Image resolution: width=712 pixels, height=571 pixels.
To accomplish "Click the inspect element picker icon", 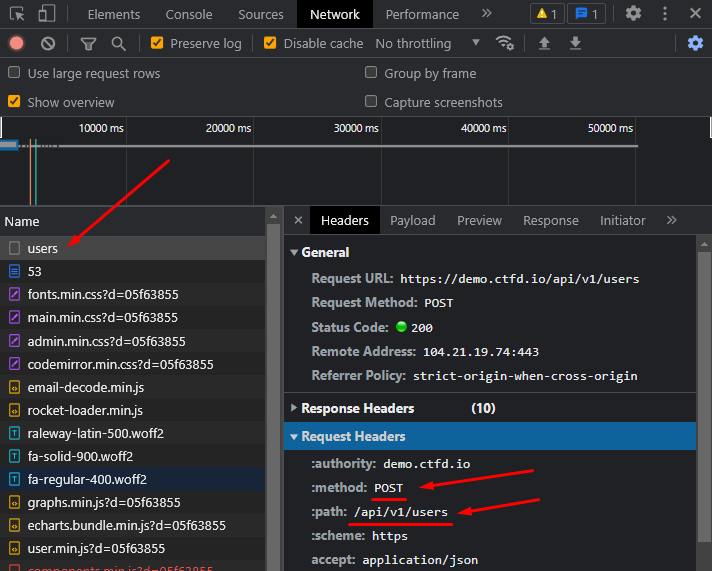I will coord(17,14).
